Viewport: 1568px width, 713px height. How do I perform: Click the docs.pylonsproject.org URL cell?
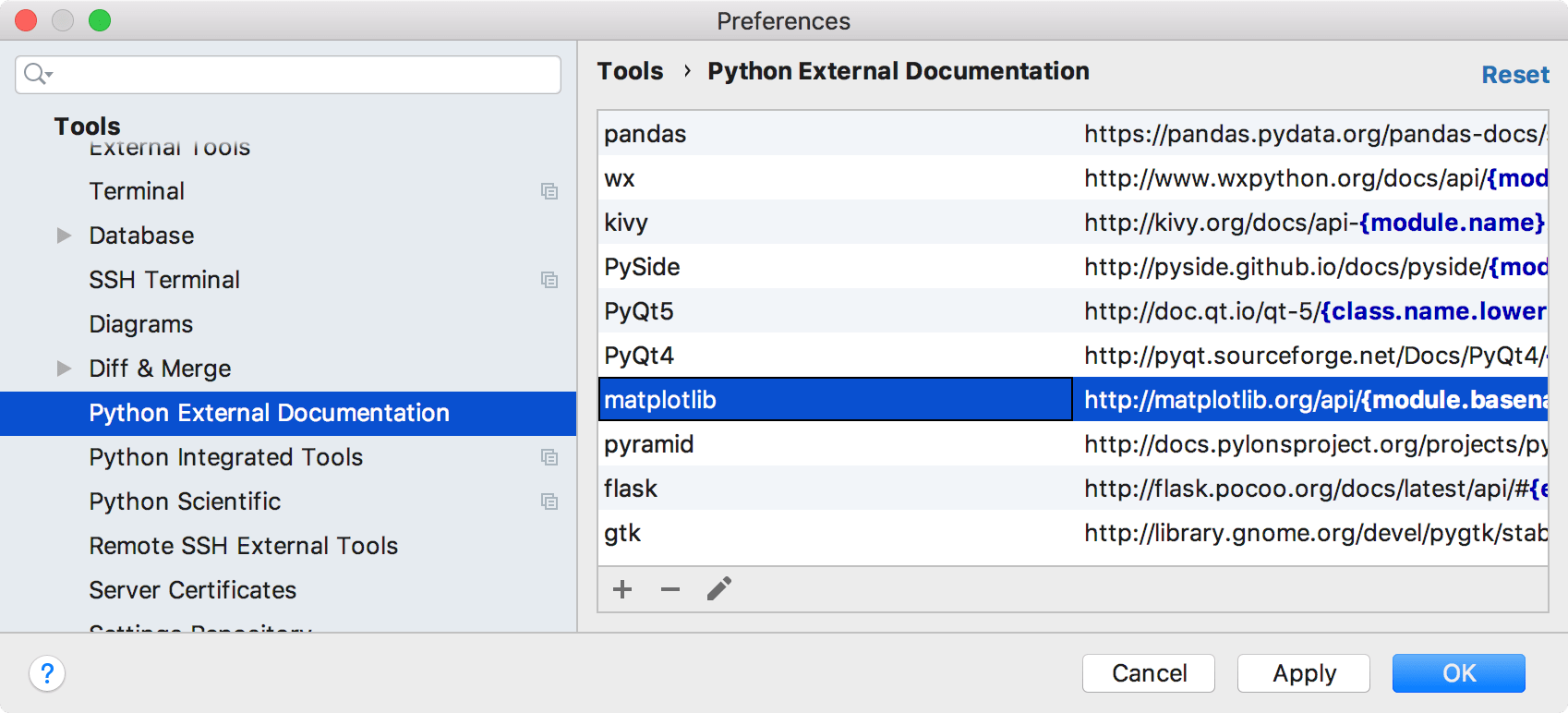pyautogui.click(x=1310, y=444)
